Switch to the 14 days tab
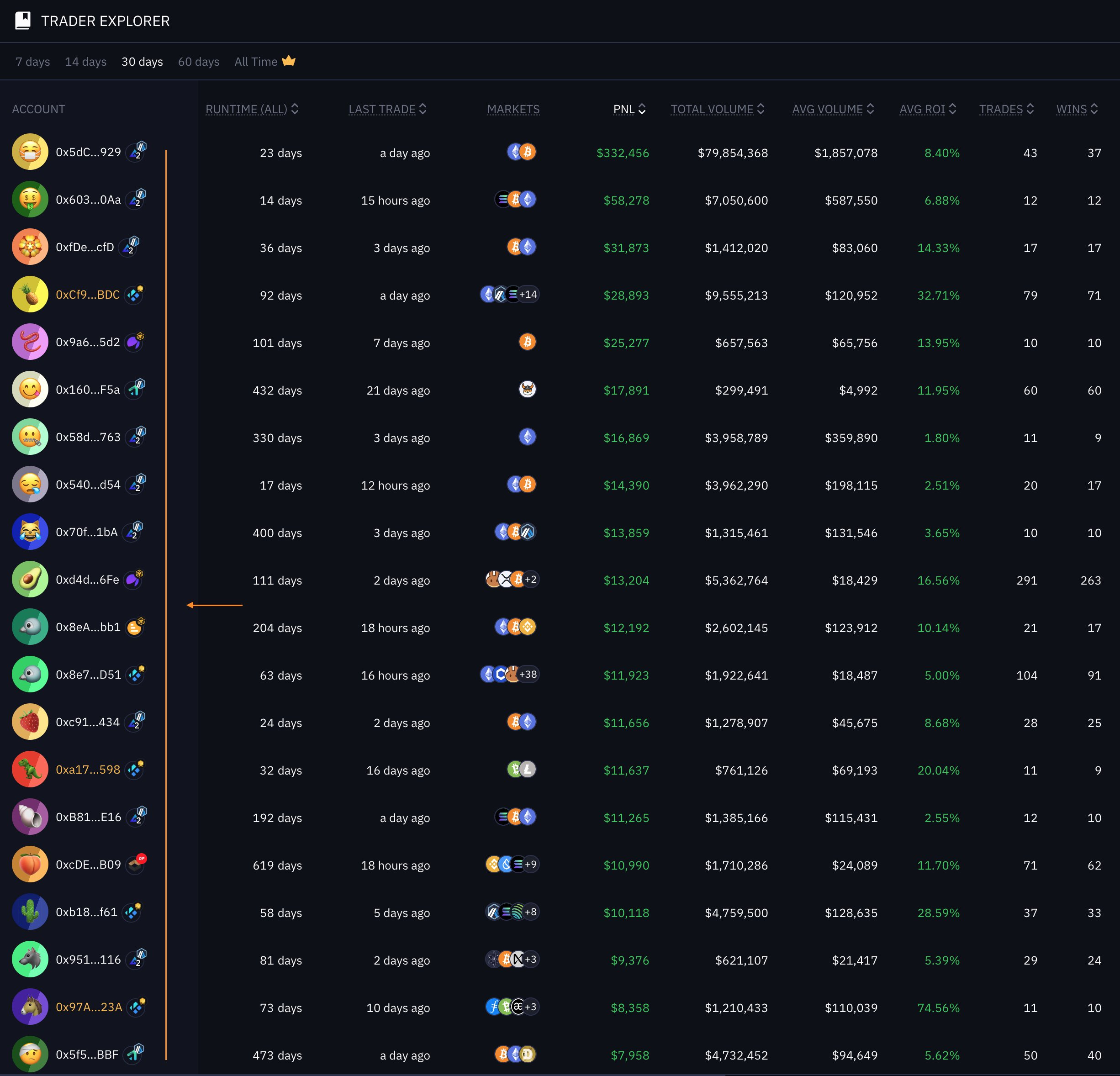The image size is (1120, 1076). click(x=86, y=62)
